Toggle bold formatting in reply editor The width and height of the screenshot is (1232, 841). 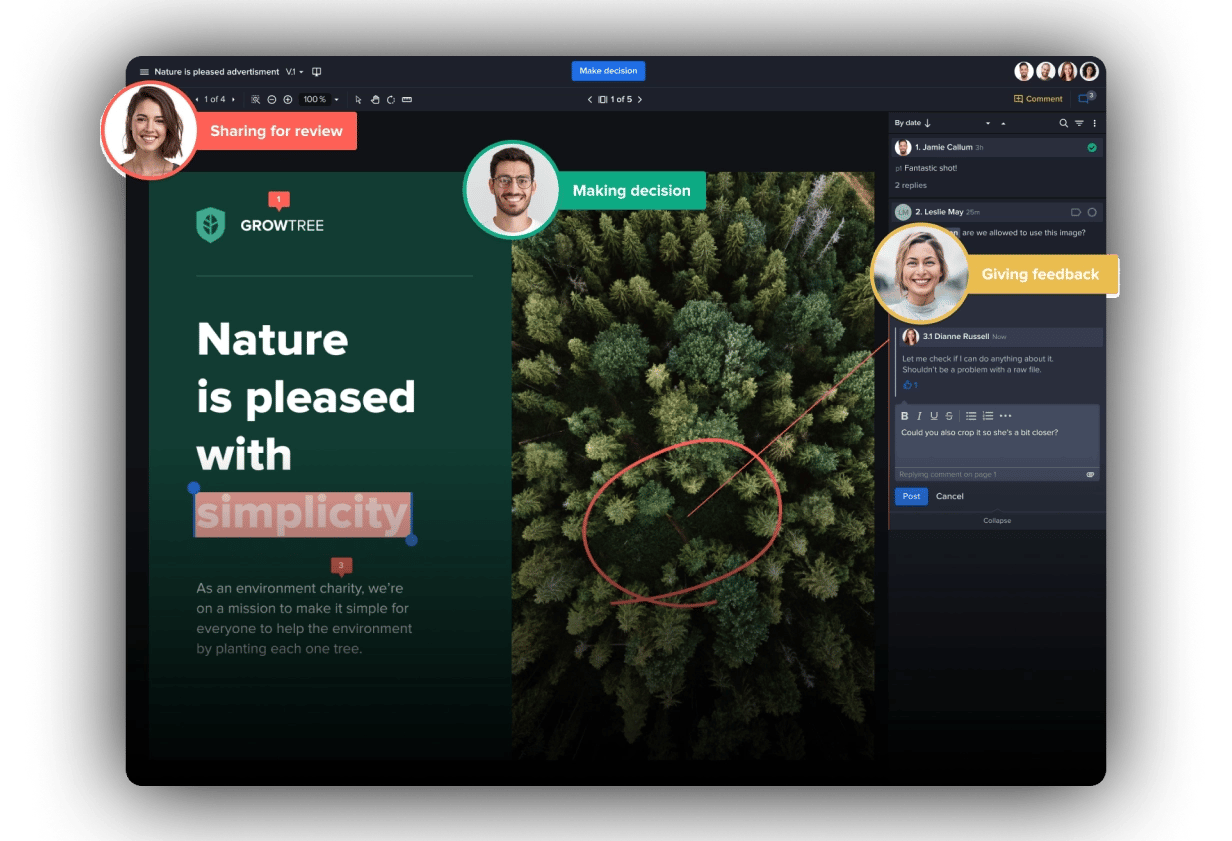(905, 416)
